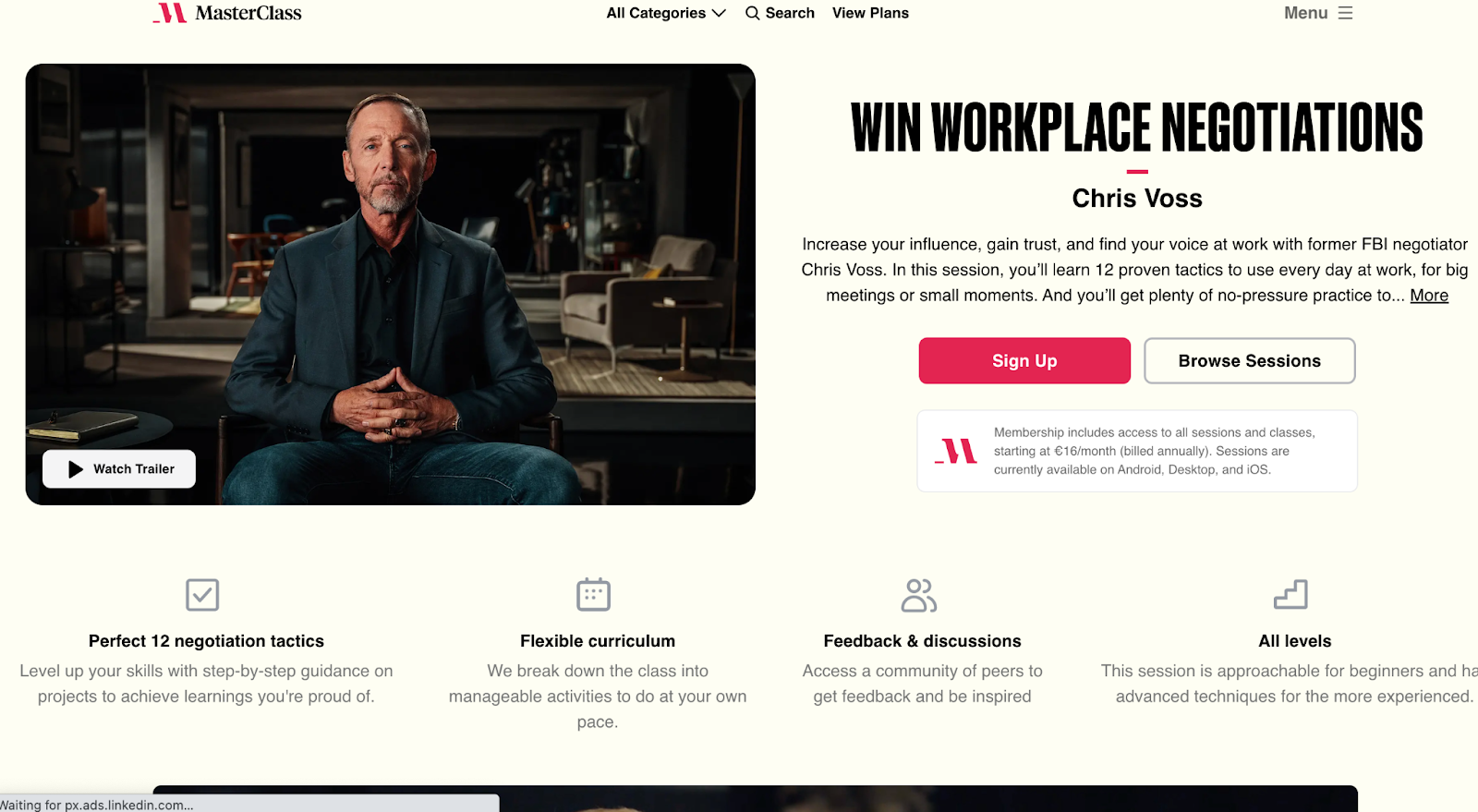Click the checkmark icon above negotiation tactics
The height and width of the screenshot is (812, 1478).
pos(202,595)
